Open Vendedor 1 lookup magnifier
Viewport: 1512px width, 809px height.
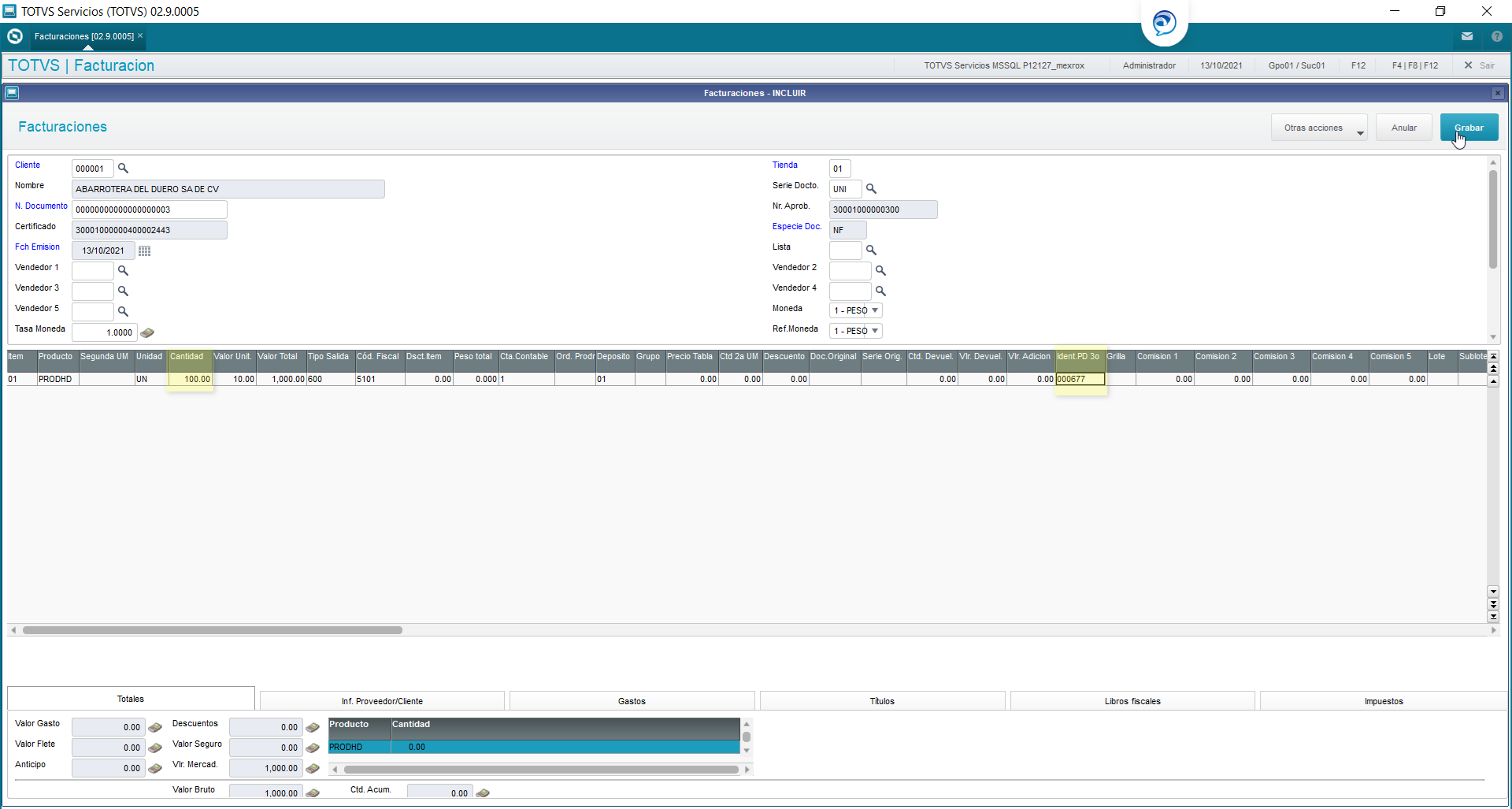tap(123, 271)
